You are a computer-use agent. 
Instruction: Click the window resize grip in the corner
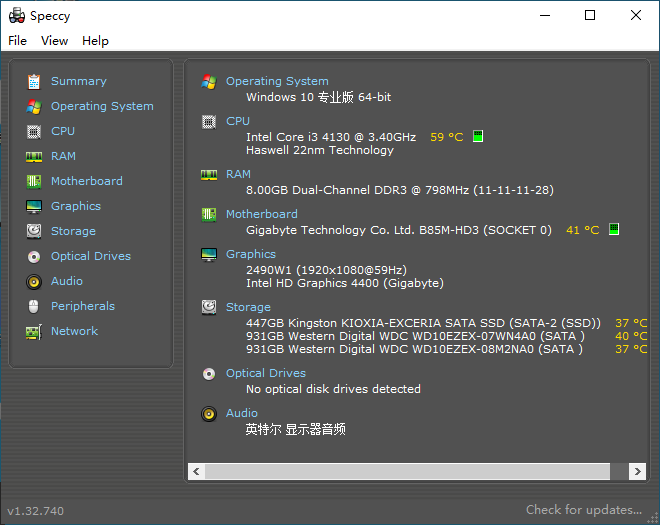coord(653,518)
